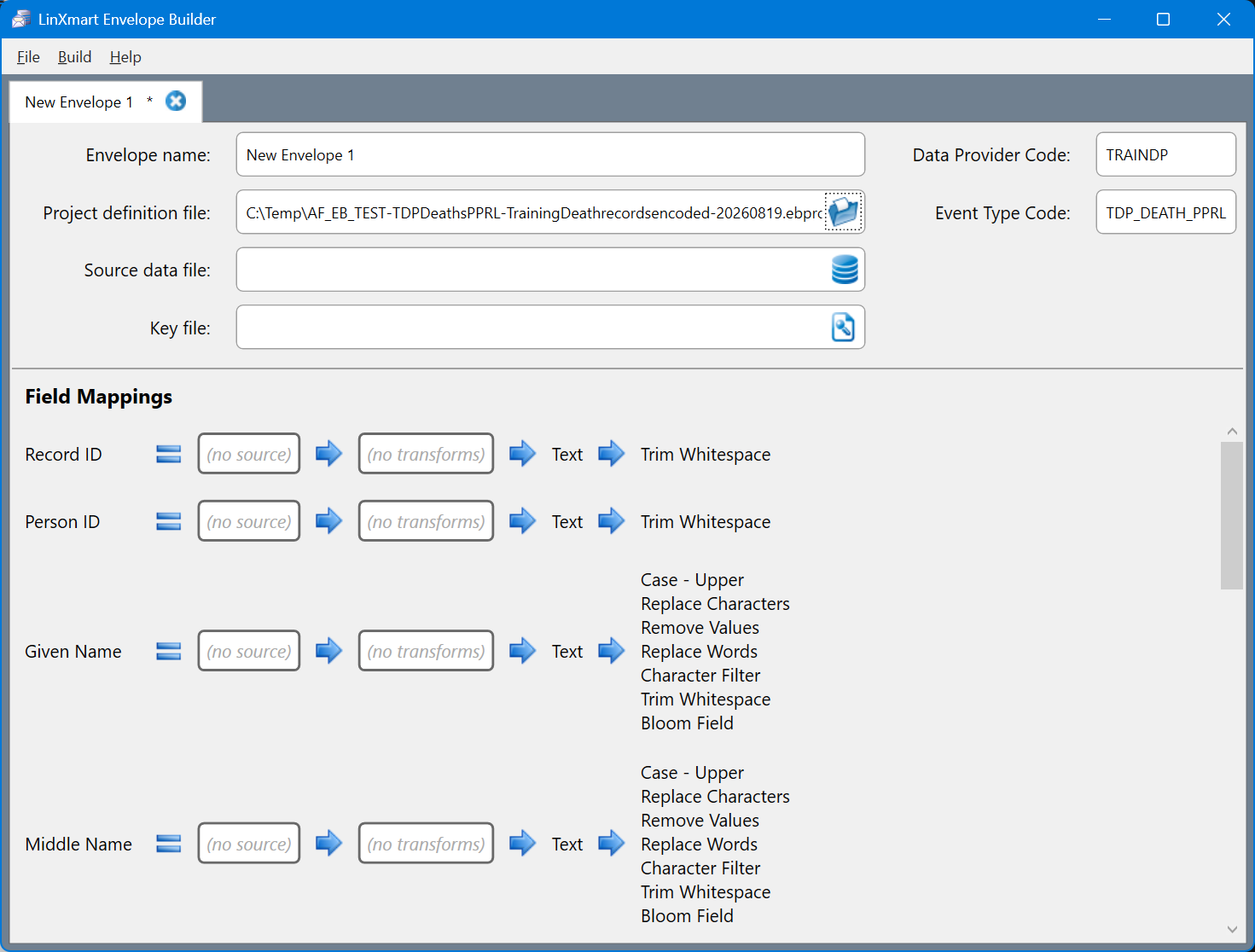This screenshot has height=952, width=1255.
Task: Open the File menu
Action: 28,57
